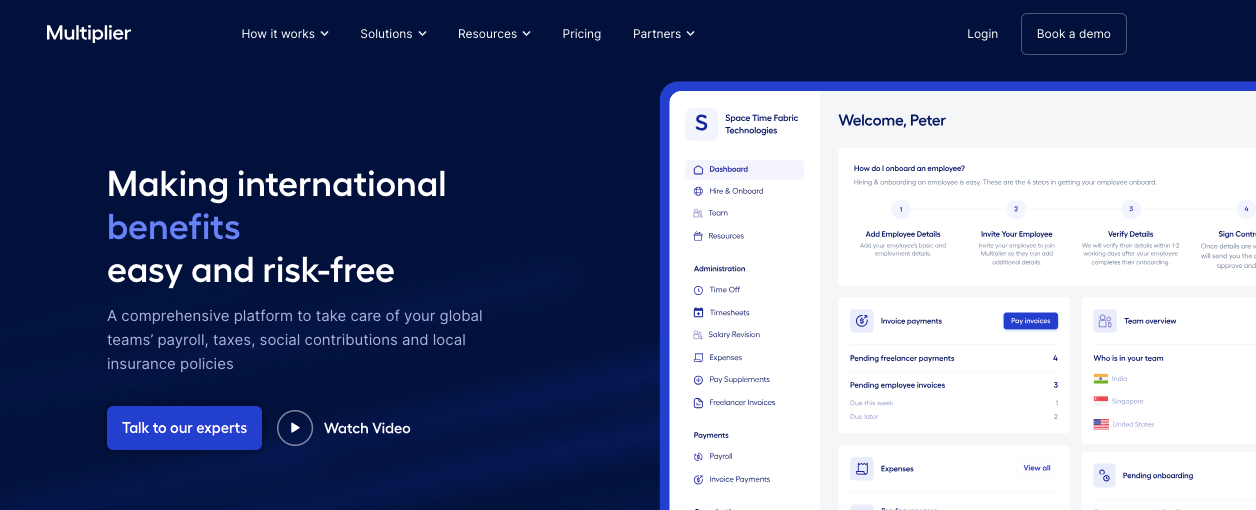Click the Payments section heading in sidebar

pos(711,435)
